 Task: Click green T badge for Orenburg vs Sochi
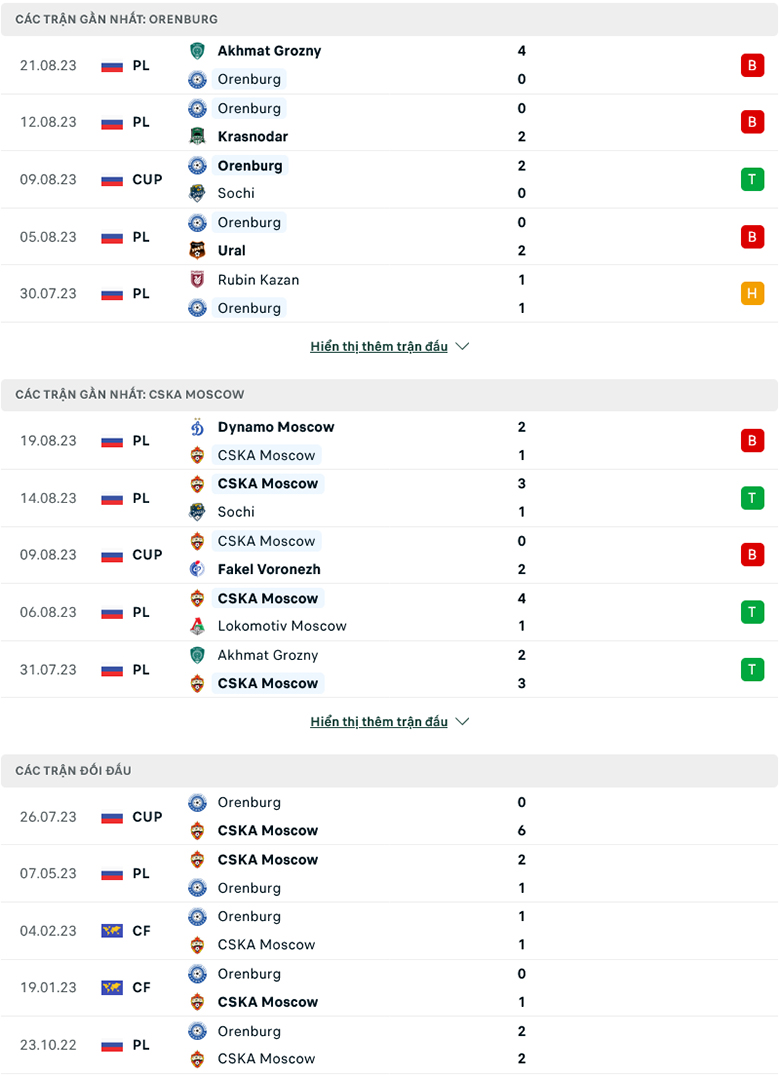(752, 179)
